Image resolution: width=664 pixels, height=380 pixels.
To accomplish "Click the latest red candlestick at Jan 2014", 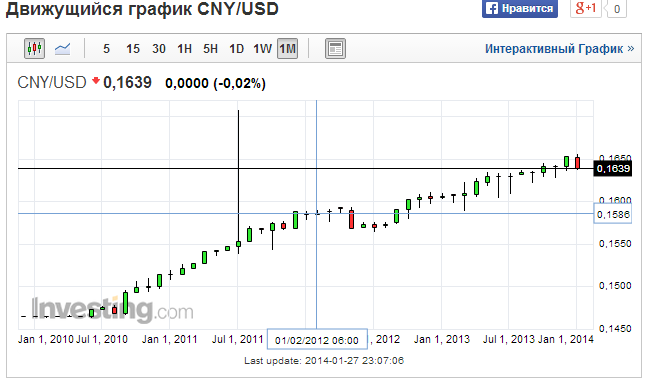I will tap(577, 163).
